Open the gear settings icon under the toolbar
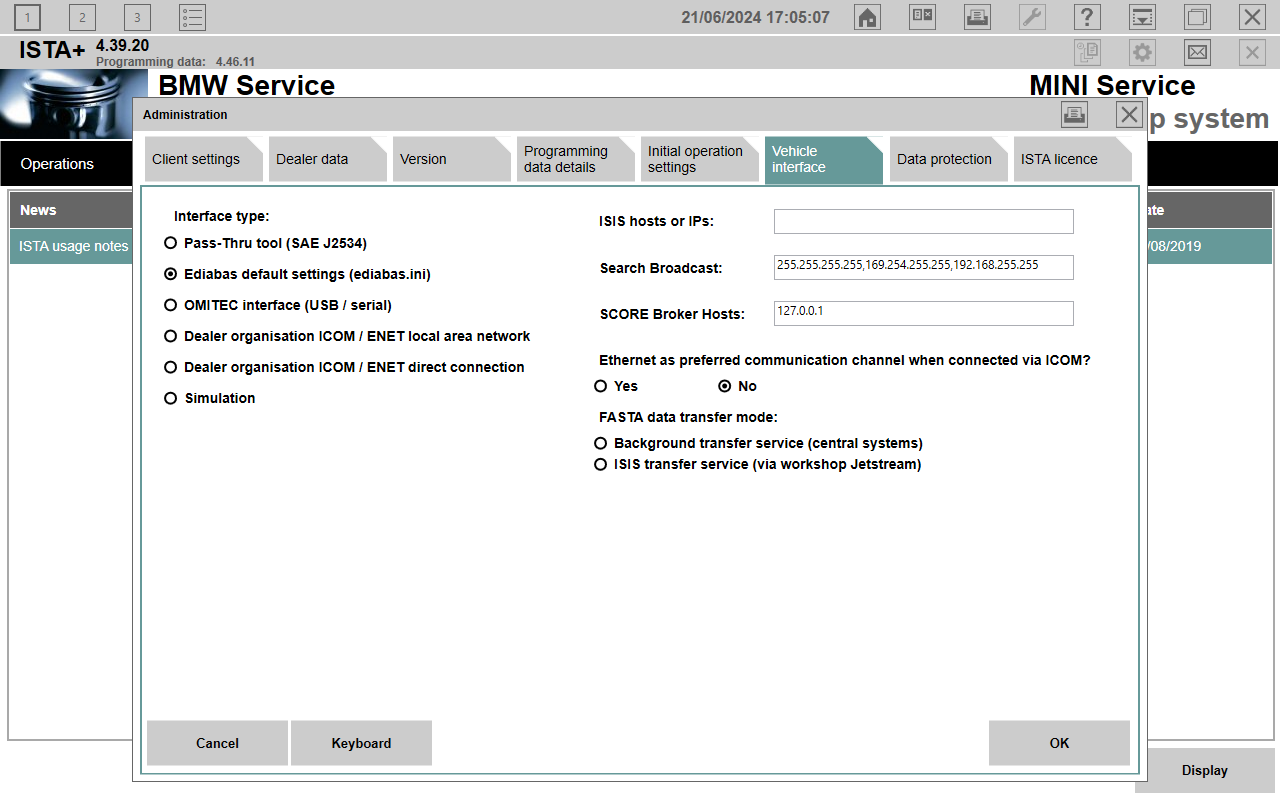 pyautogui.click(x=1142, y=52)
